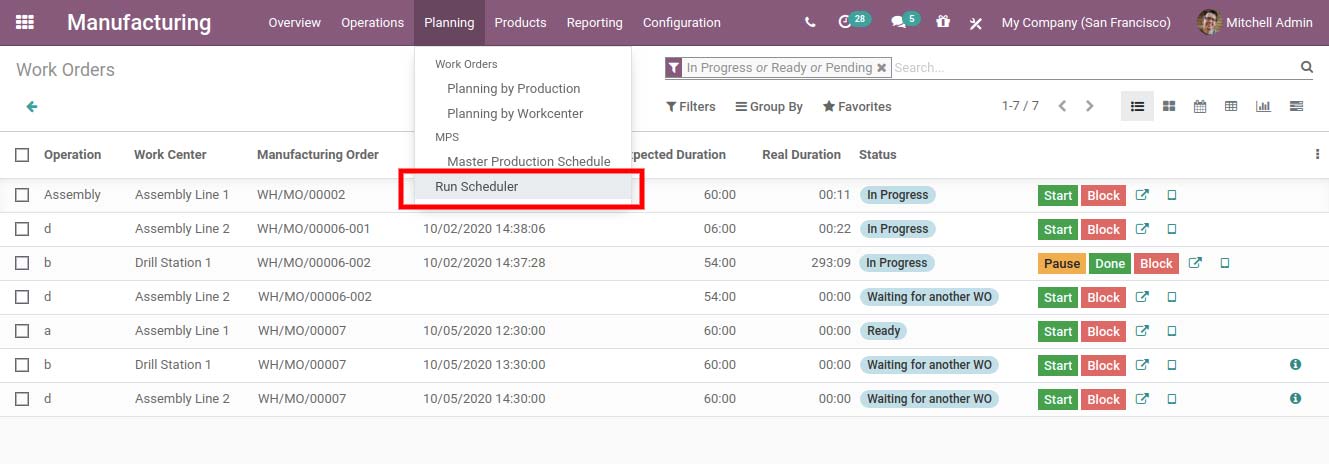Open the Favorites dropdown
Screen dimensions: 1329x464
(x=857, y=107)
